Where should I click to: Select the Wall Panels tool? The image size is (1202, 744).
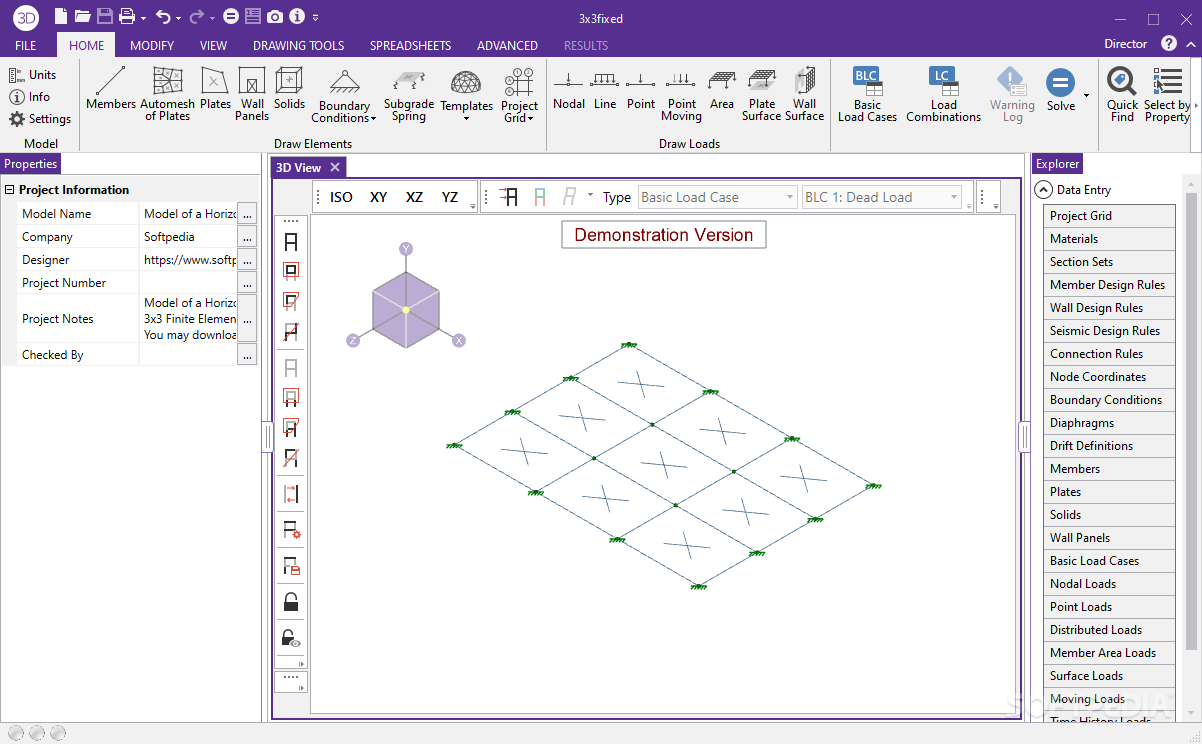click(251, 95)
